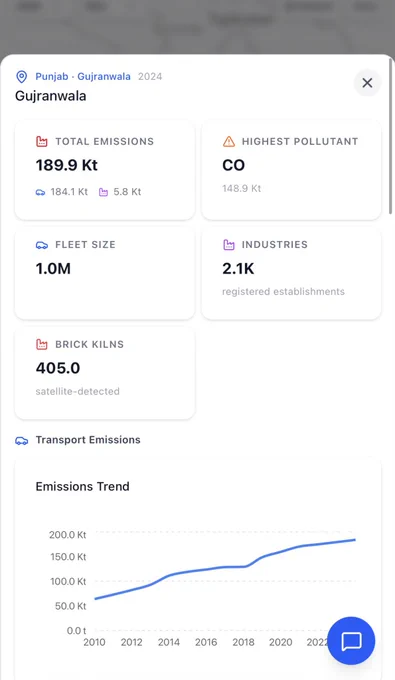Click the car icon beside Fleet Size
The height and width of the screenshot is (680, 395).
pyautogui.click(x=42, y=245)
